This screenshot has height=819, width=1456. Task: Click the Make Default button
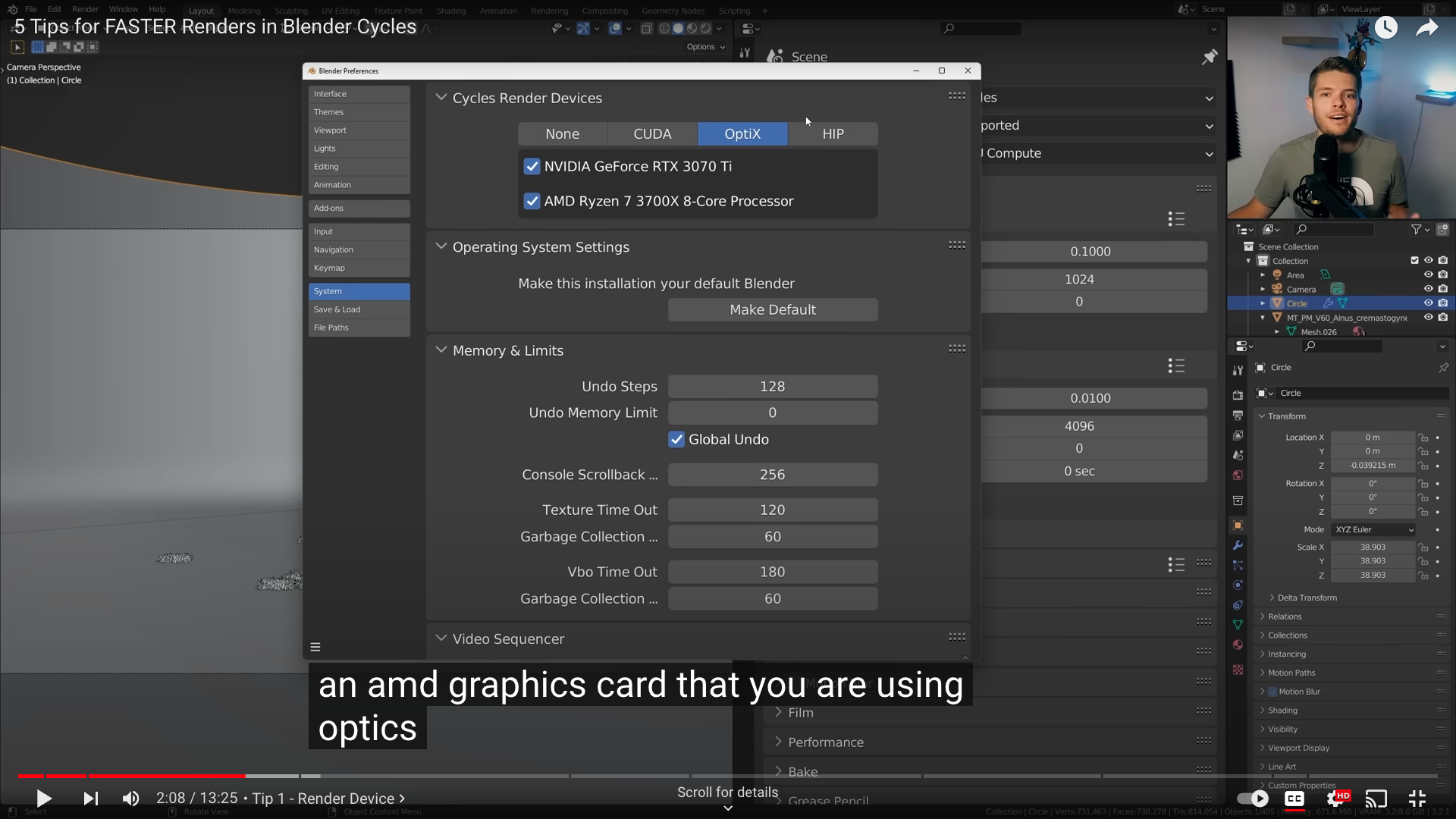click(773, 310)
